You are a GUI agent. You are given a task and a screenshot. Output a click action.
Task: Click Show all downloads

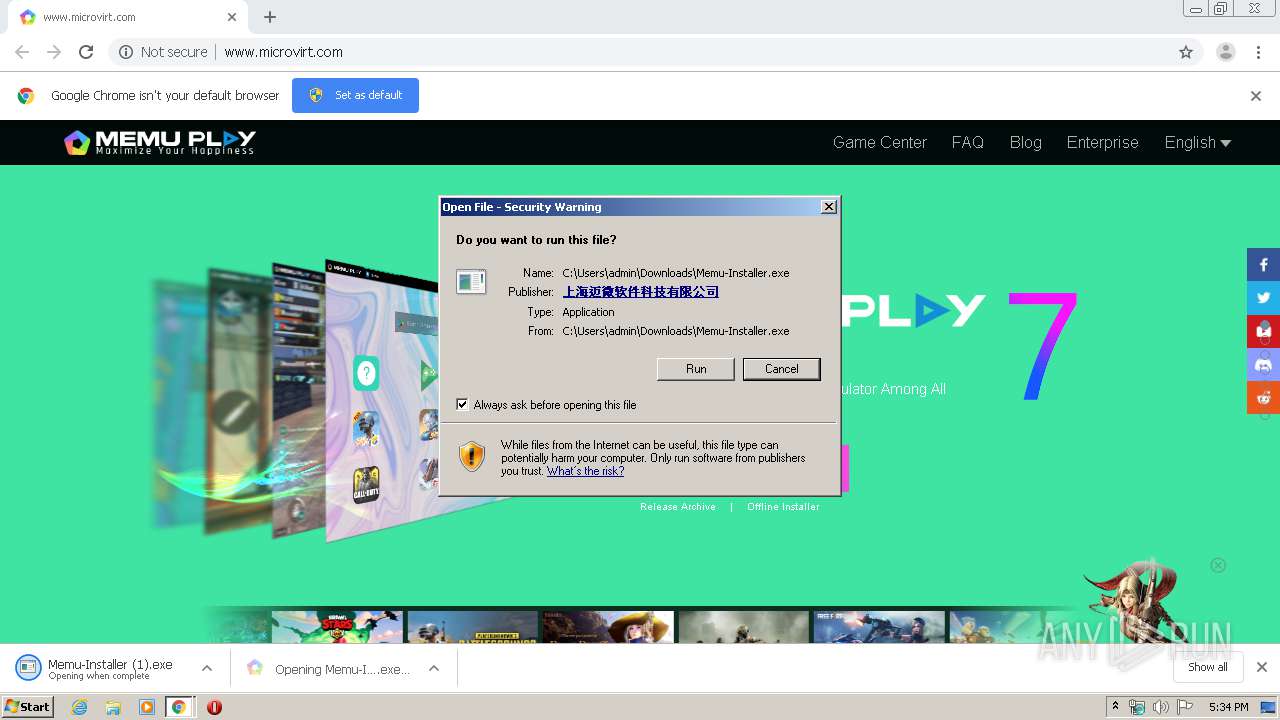pyautogui.click(x=1208, y=667)
